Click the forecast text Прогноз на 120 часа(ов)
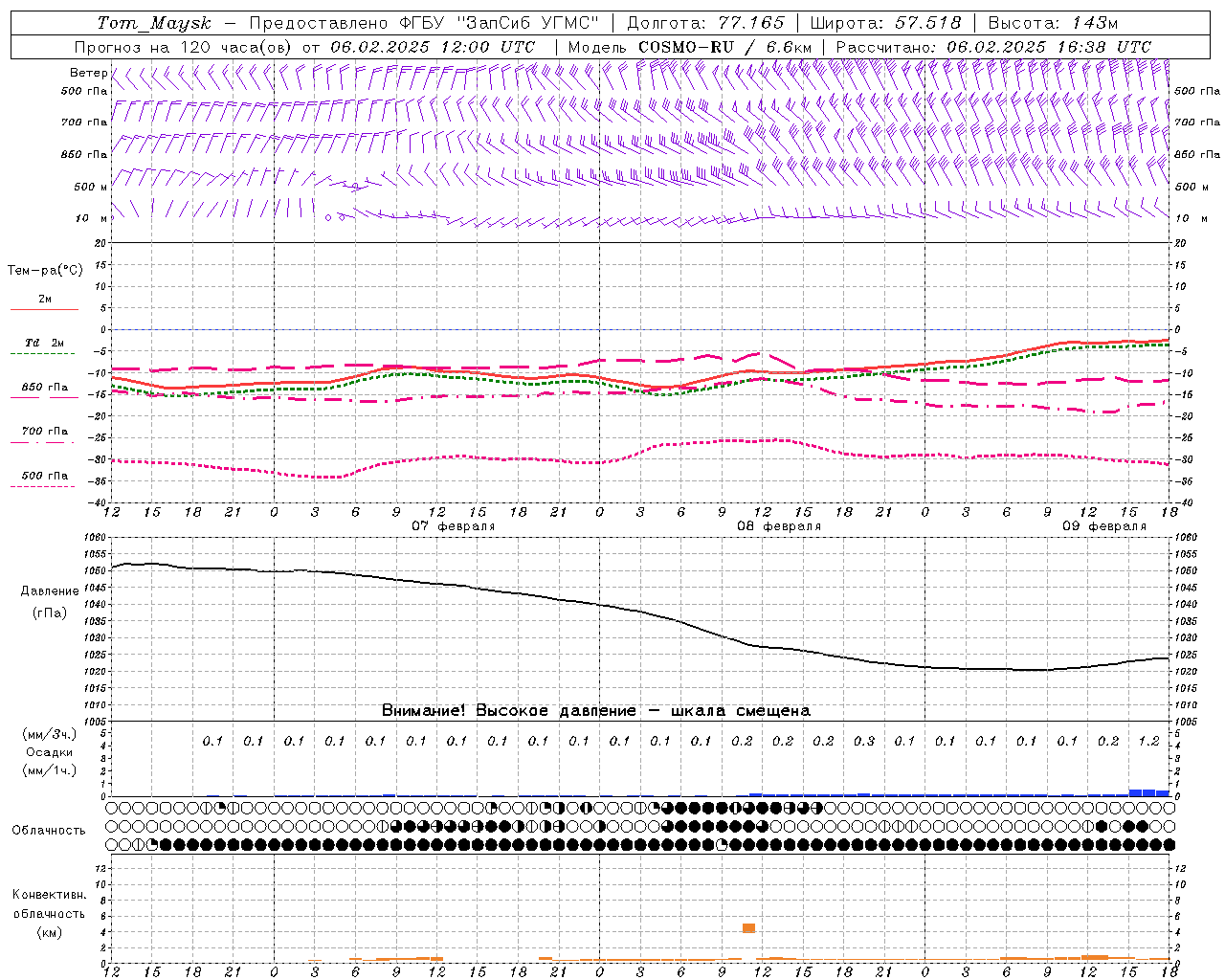1225x980 pixels. [184, 47]
